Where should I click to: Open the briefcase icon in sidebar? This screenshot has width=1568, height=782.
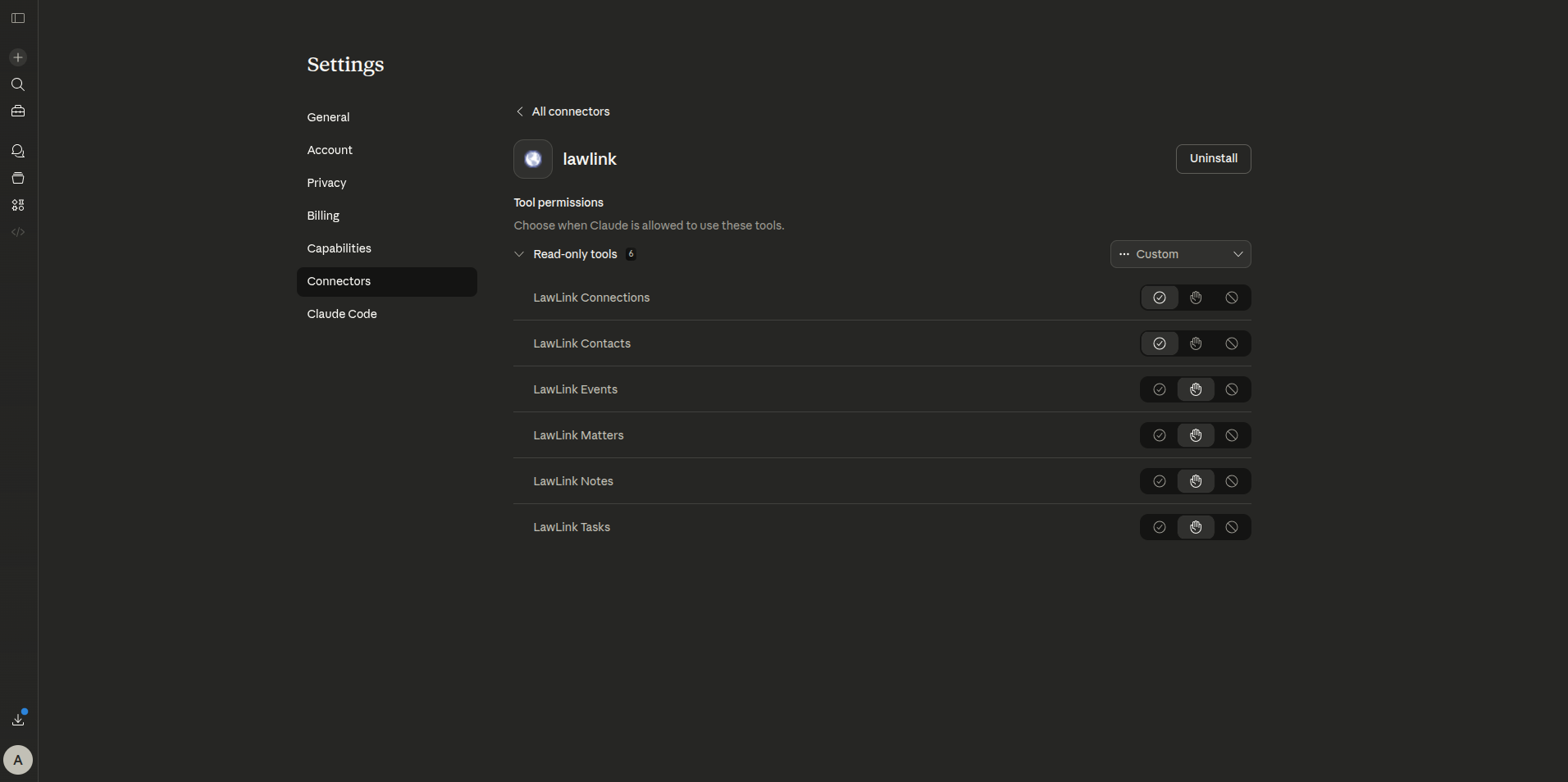pos(18,111)
